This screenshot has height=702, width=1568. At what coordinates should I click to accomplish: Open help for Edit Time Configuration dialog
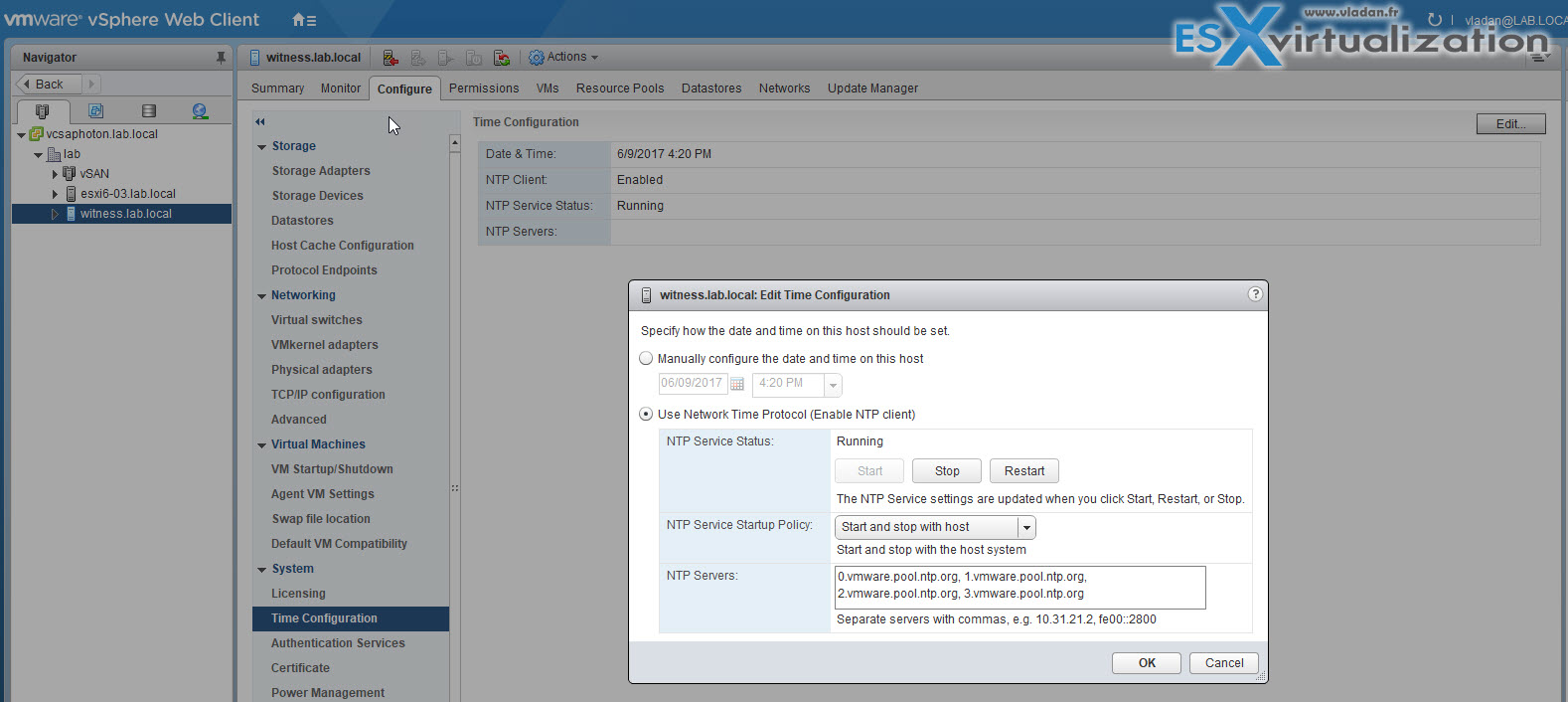point(1255,294)
